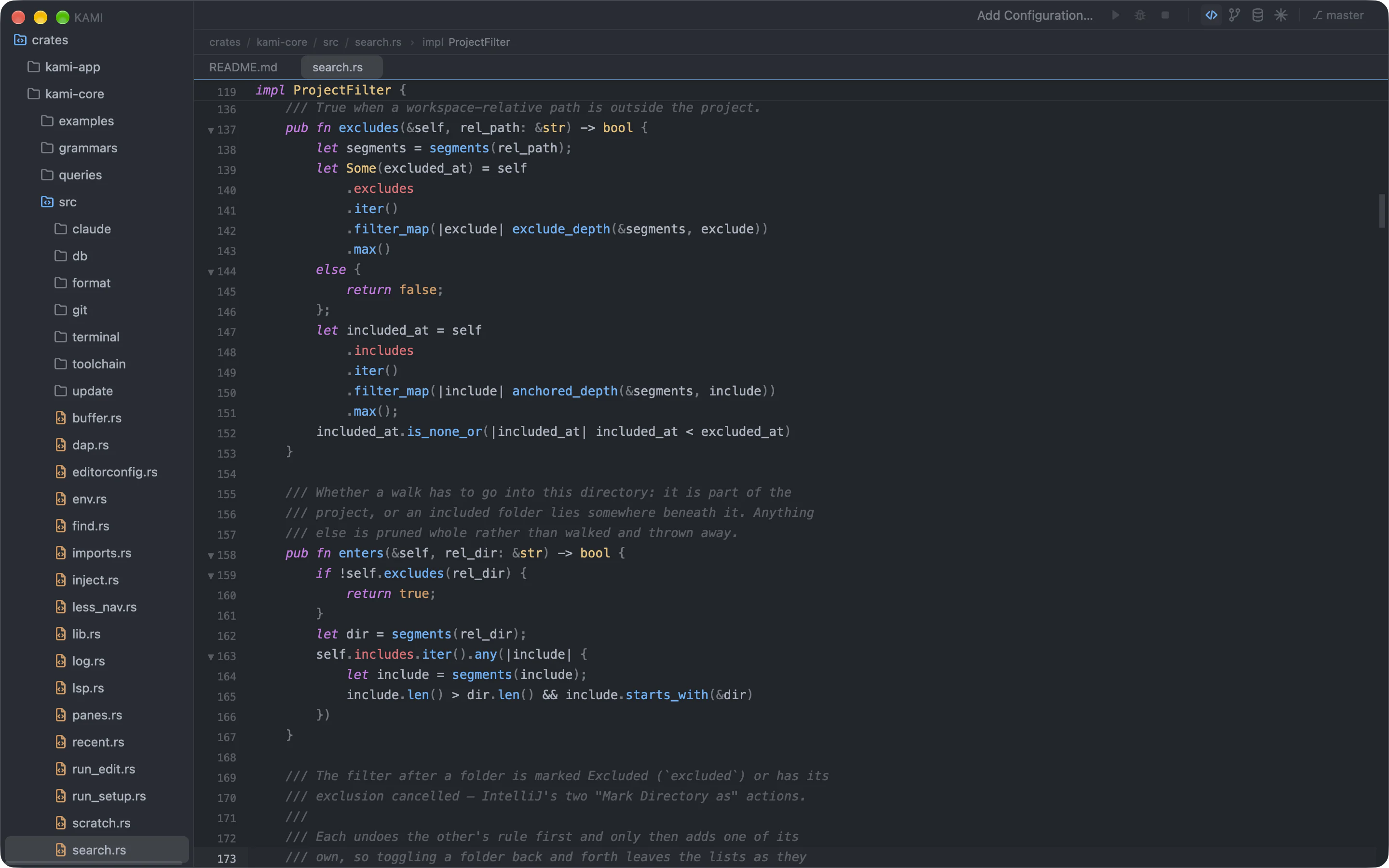Click Add Configuration... button
The image size is (1389, 868).
click(x=1035, y=15)
